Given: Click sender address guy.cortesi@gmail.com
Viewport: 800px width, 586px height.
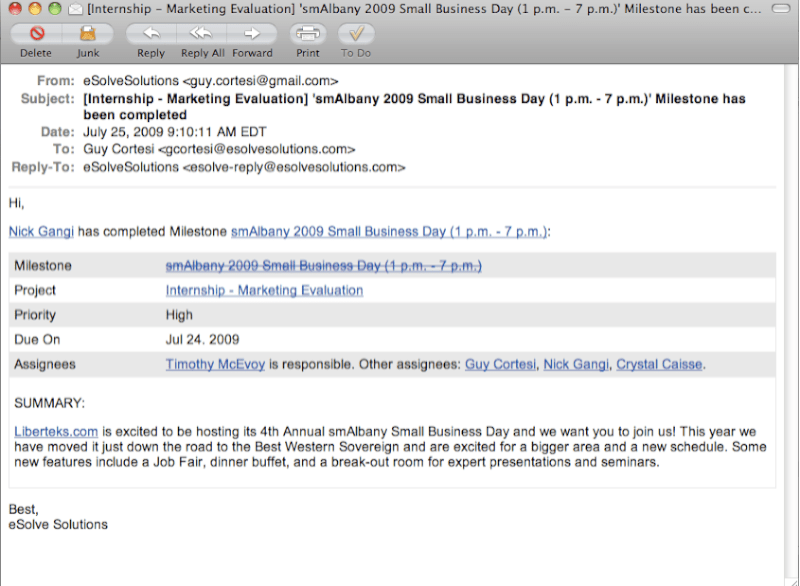Looking at the screenshot, I should click(260, 81).
